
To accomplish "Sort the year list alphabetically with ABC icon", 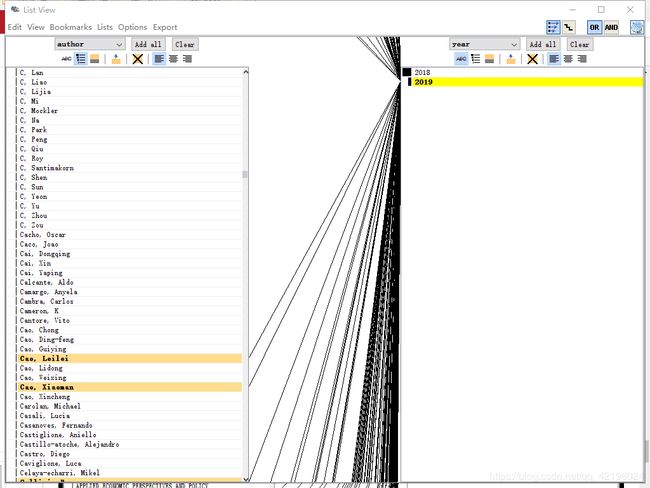I will (x=461, y=59).
